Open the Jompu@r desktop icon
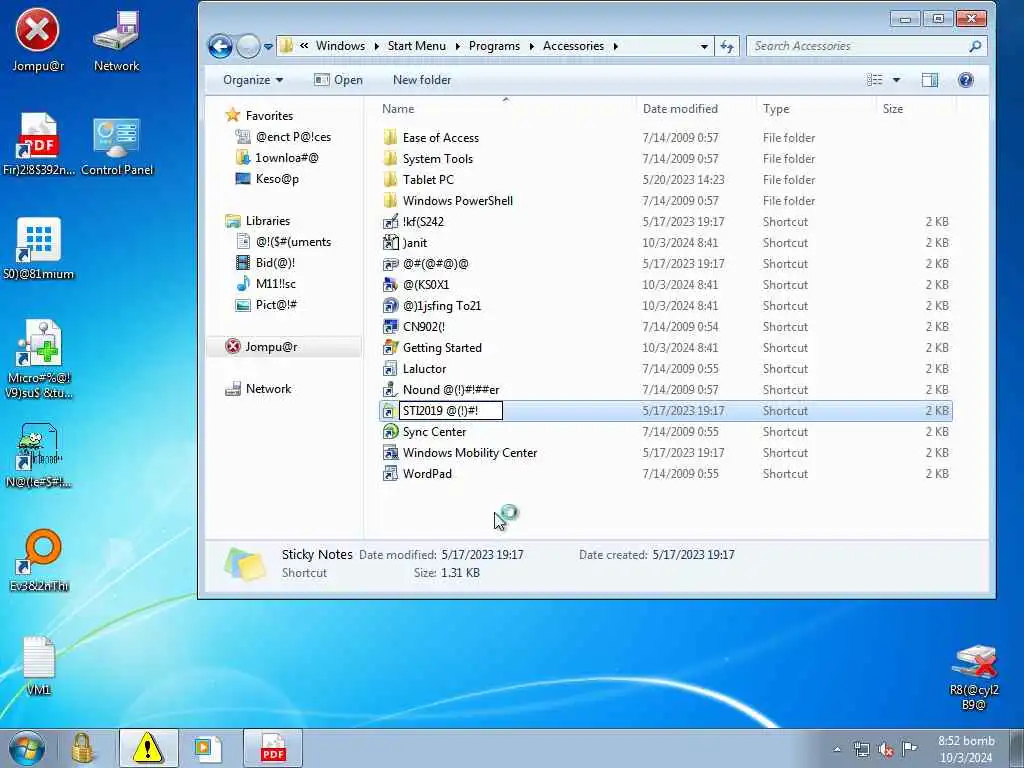 [38, 40]
